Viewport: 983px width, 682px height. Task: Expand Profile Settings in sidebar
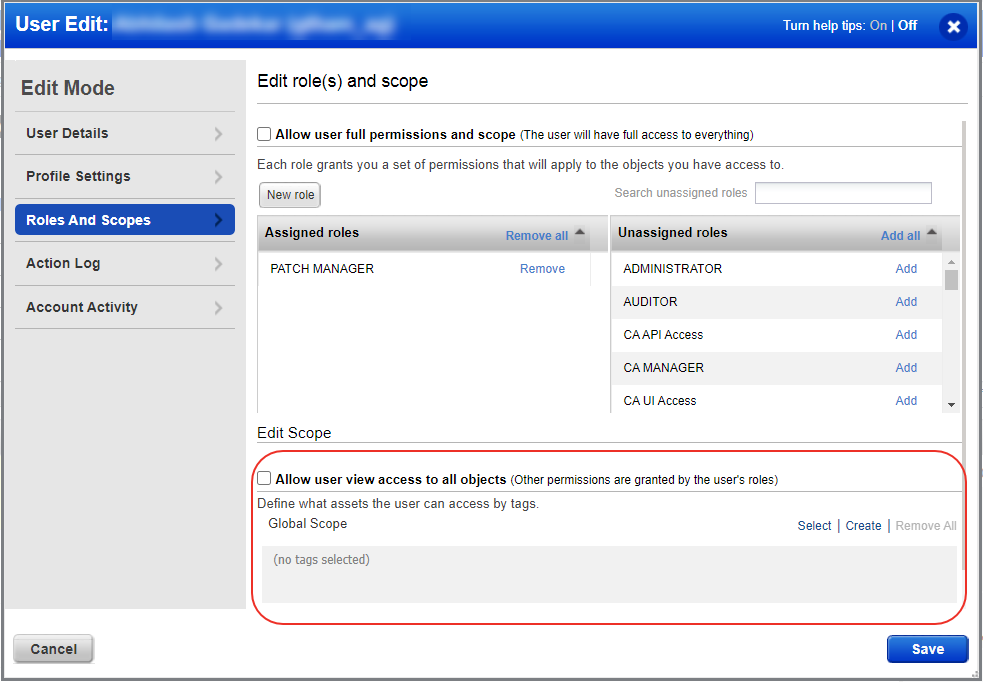coord(124,177)
